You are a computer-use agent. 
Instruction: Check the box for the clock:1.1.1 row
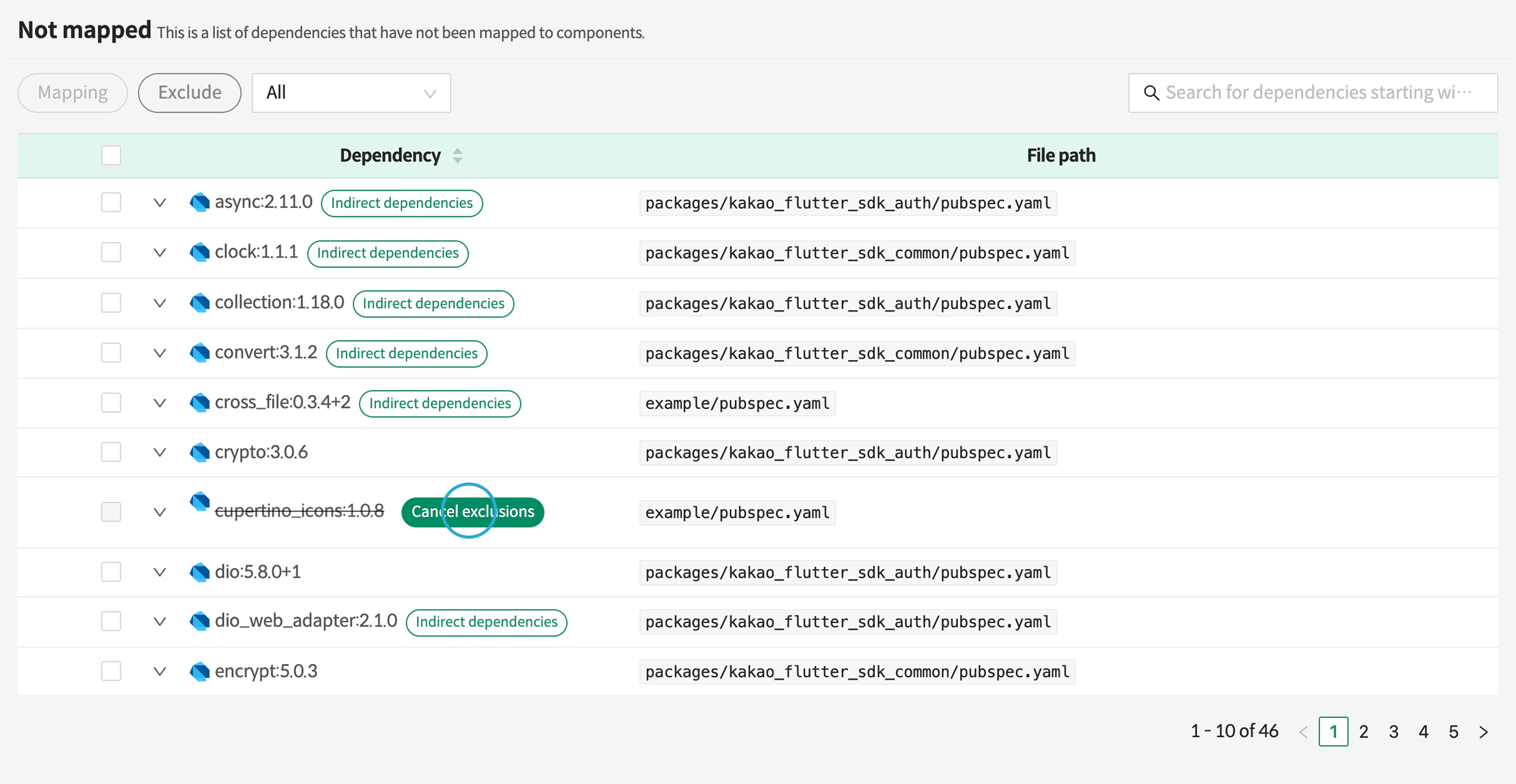(x=111, y=252)
